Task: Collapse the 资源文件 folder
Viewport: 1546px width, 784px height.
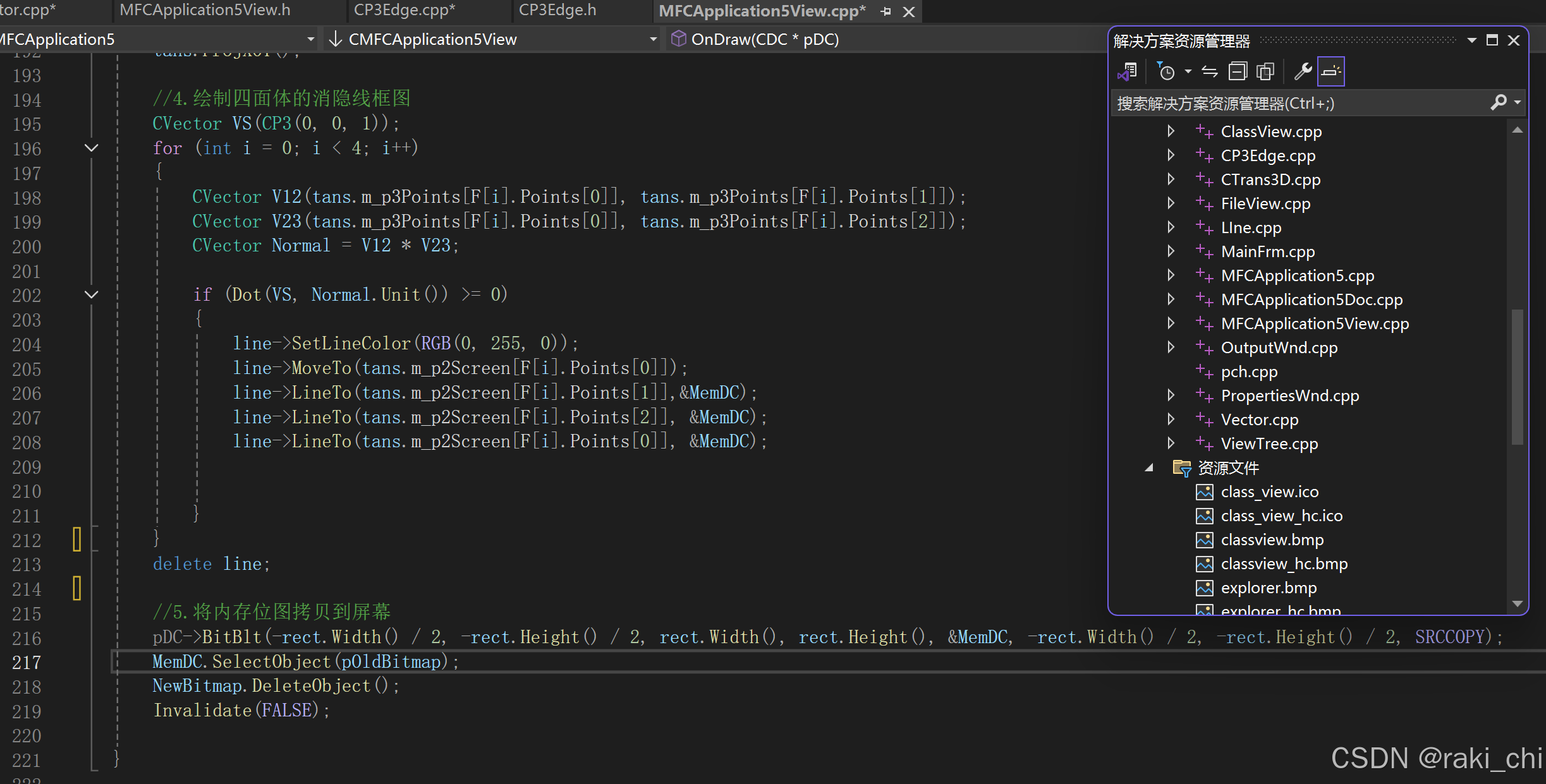Action: click(1149, 467)
